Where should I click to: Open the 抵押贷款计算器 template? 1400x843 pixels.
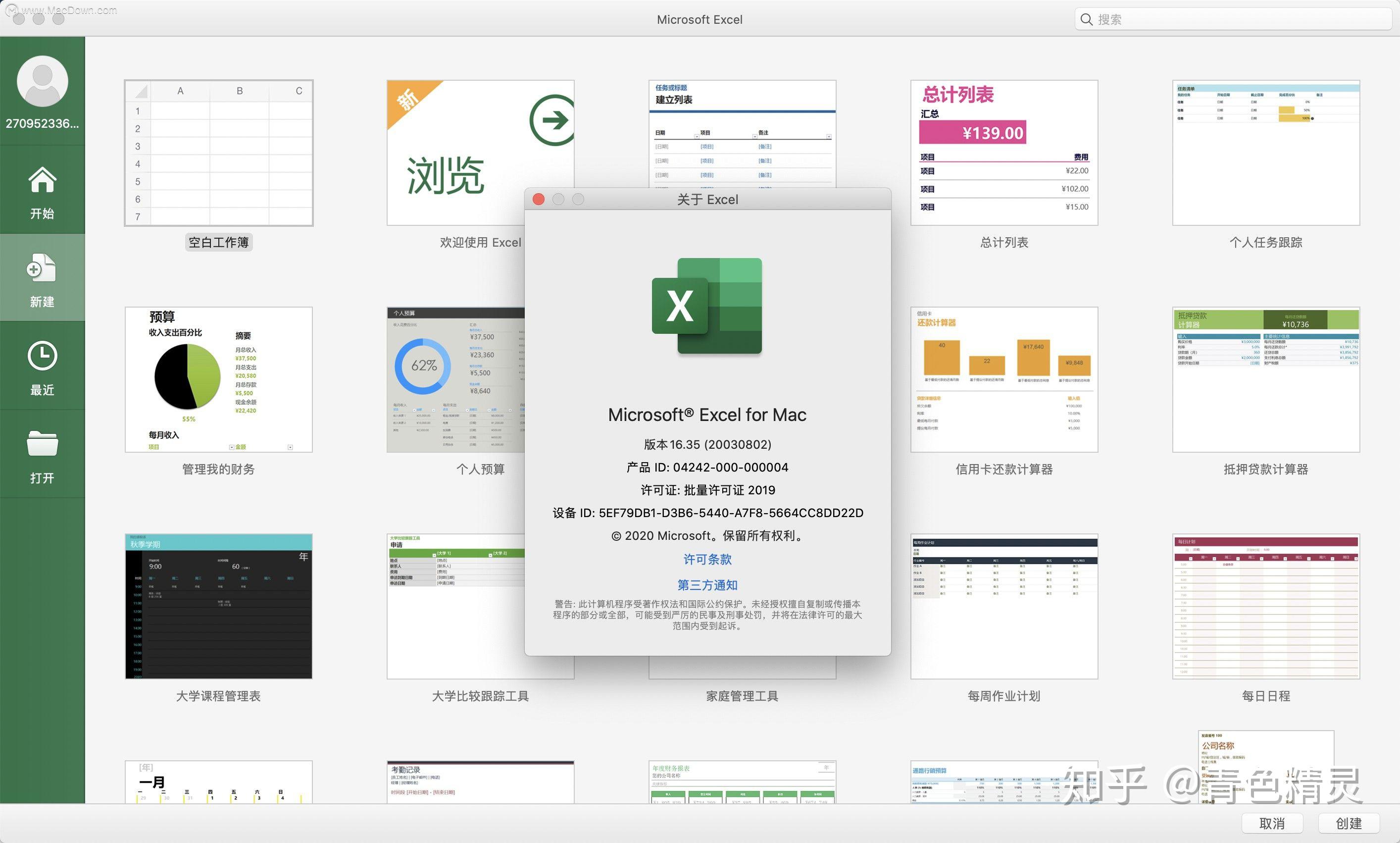click(x=1265, y=379)
